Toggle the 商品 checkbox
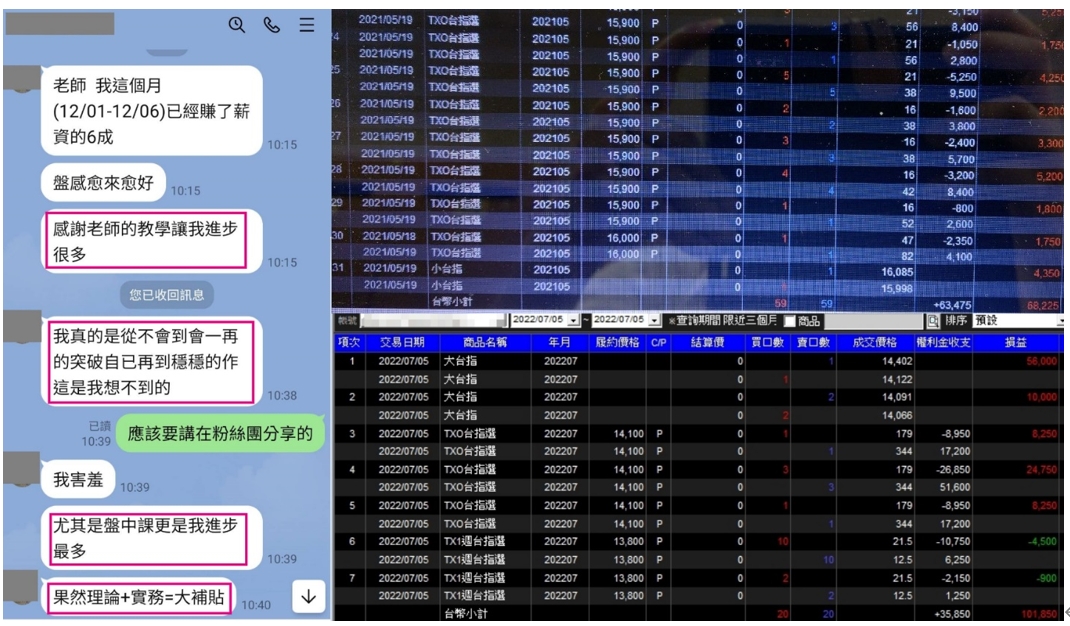Screen dimensions: 1070x626 point(790,321)
